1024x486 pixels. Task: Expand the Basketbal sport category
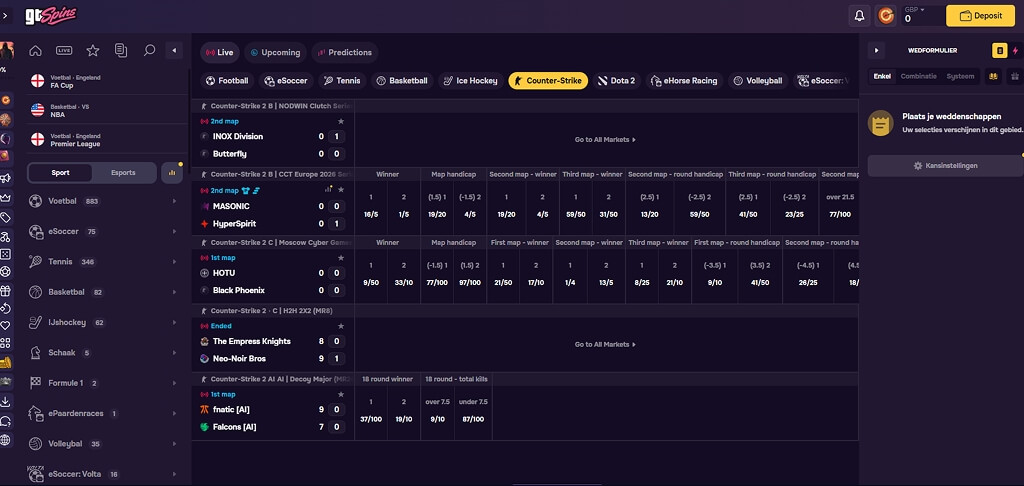[104, 292]
